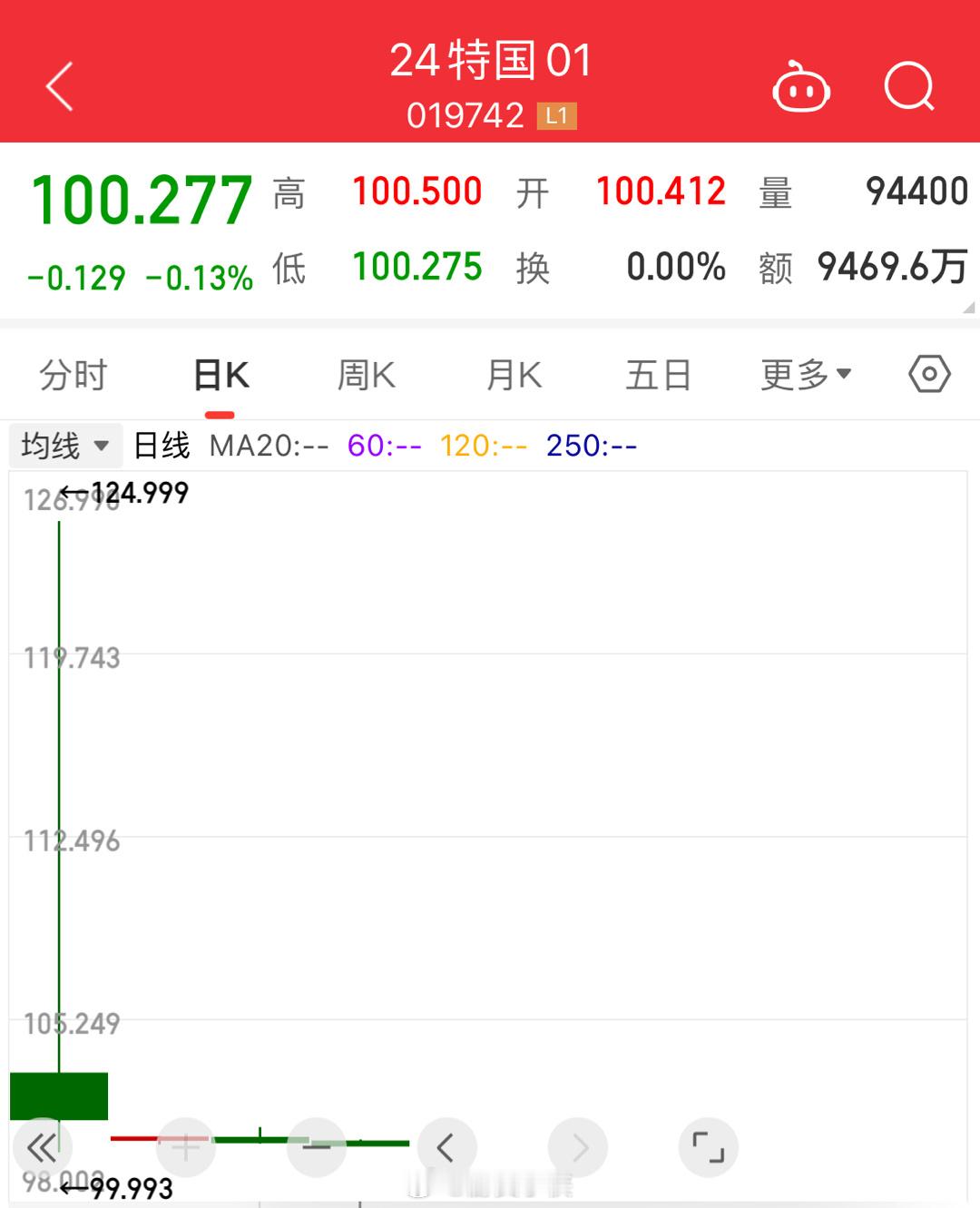The width and height of the screenshot is (980, 1208).
Task: Move chart right with the chevron button
Action: click(x=578, y=1148)
